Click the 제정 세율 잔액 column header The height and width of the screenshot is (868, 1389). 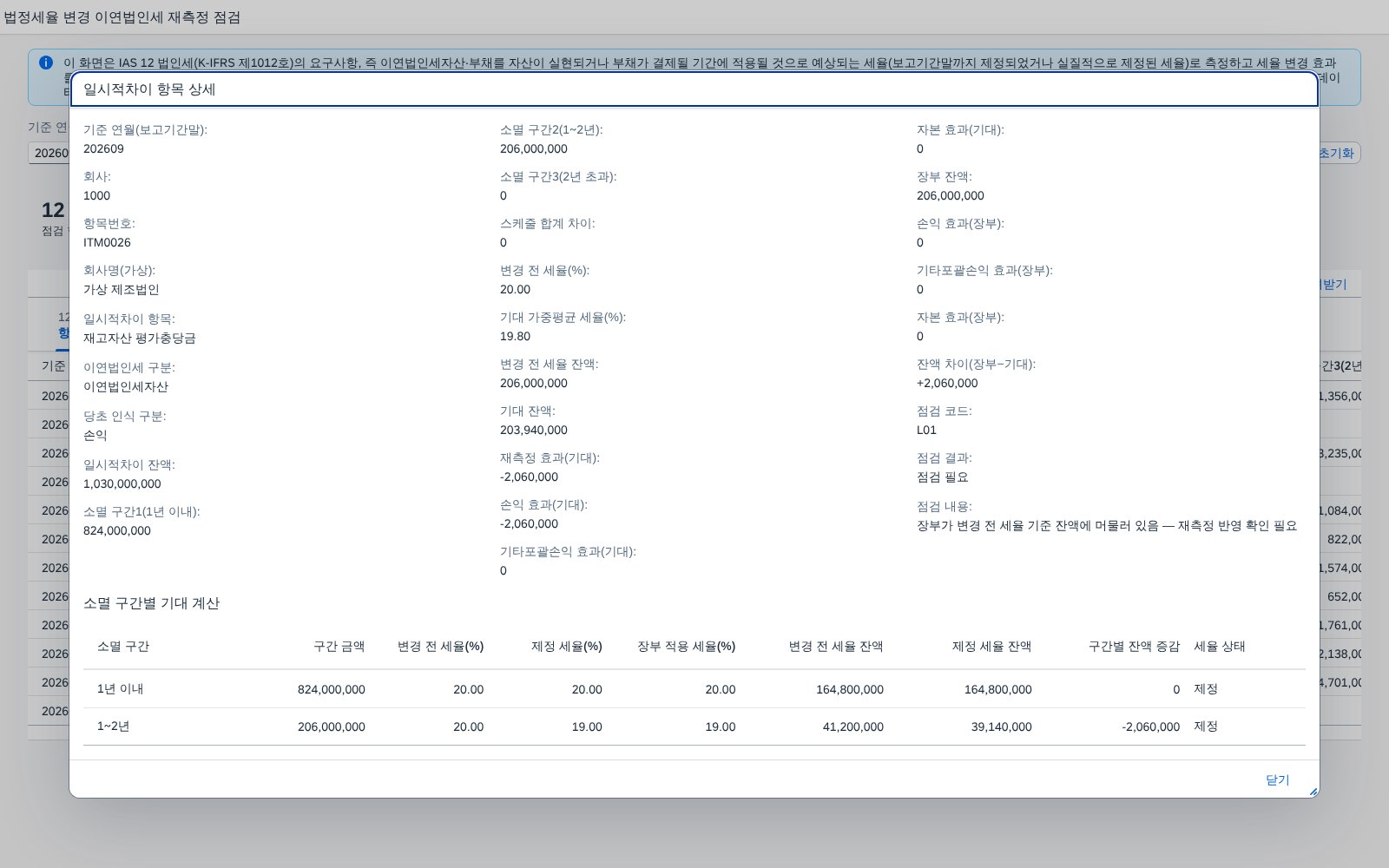point(991,646)
